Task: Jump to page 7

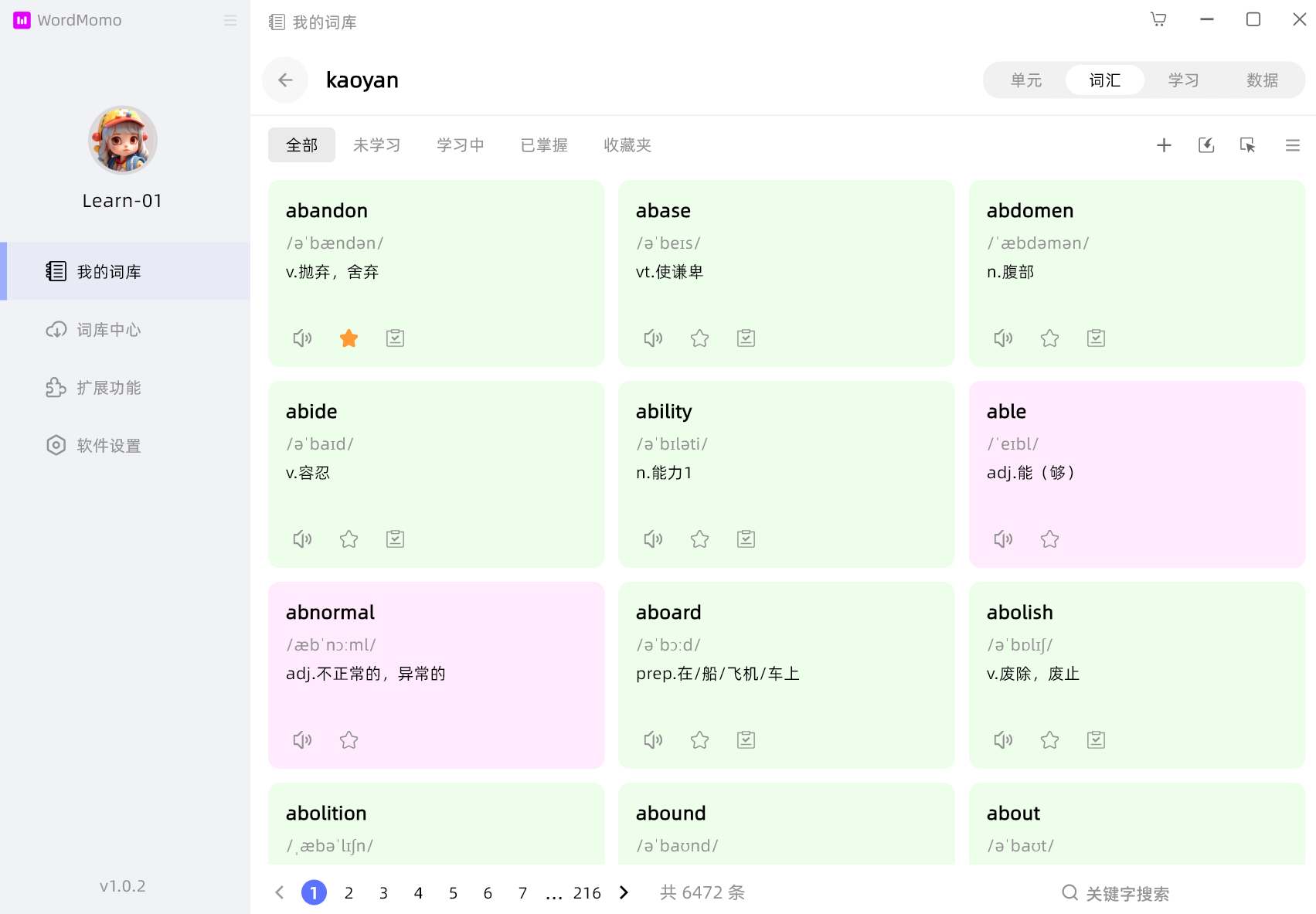Action: (522, 893)
